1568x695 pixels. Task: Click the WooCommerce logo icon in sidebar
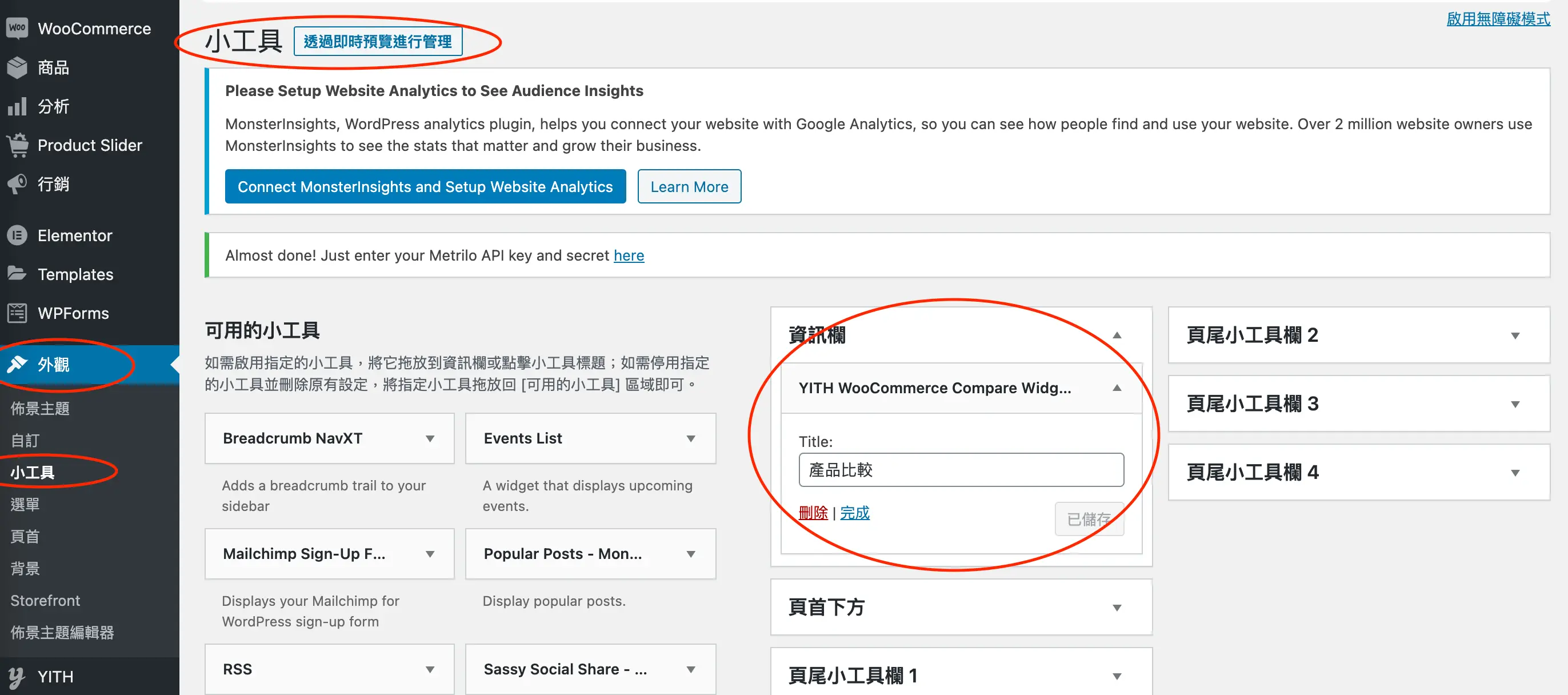17,28
